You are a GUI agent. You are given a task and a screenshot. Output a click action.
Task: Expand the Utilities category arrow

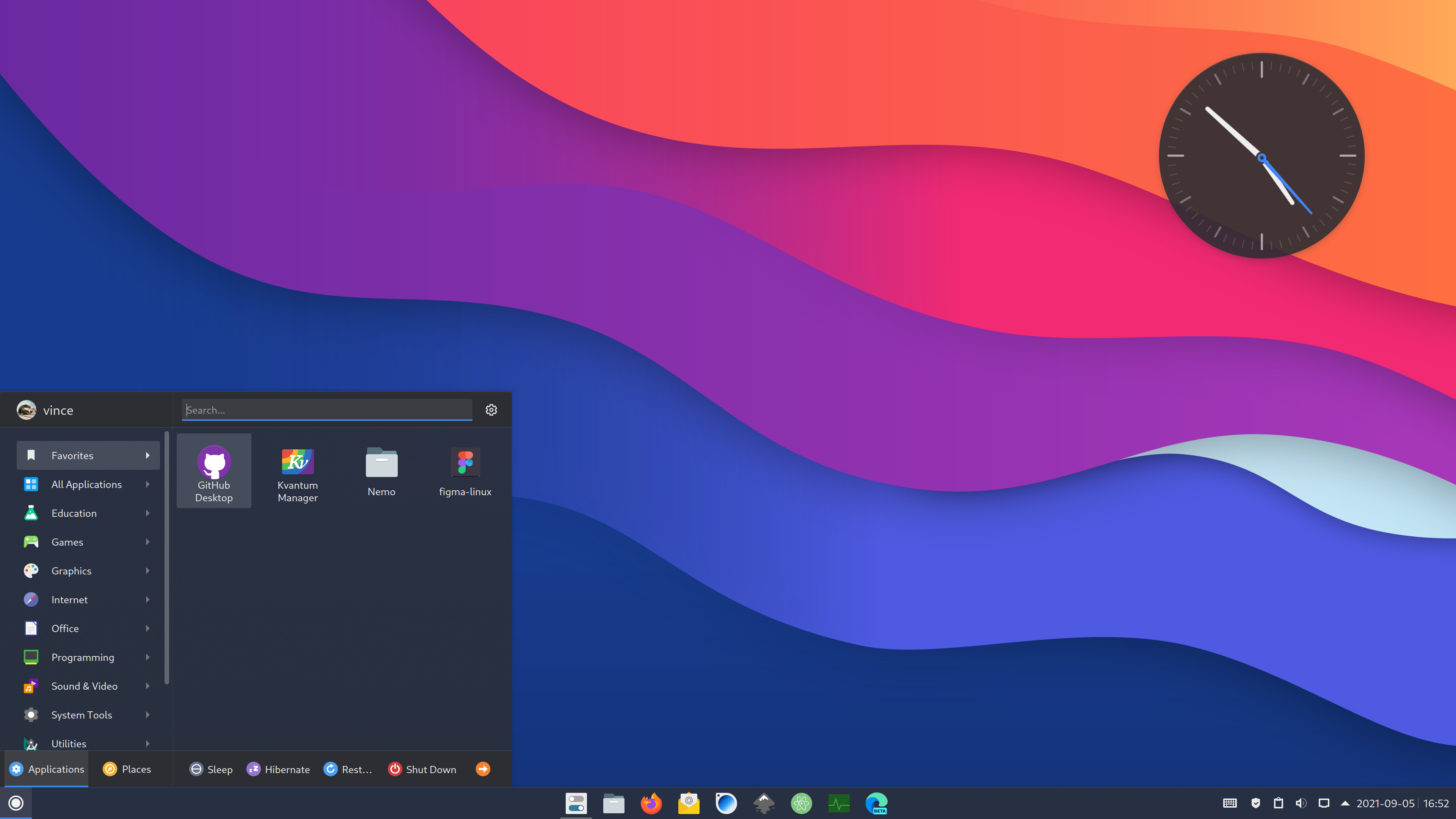coord(147,744)
